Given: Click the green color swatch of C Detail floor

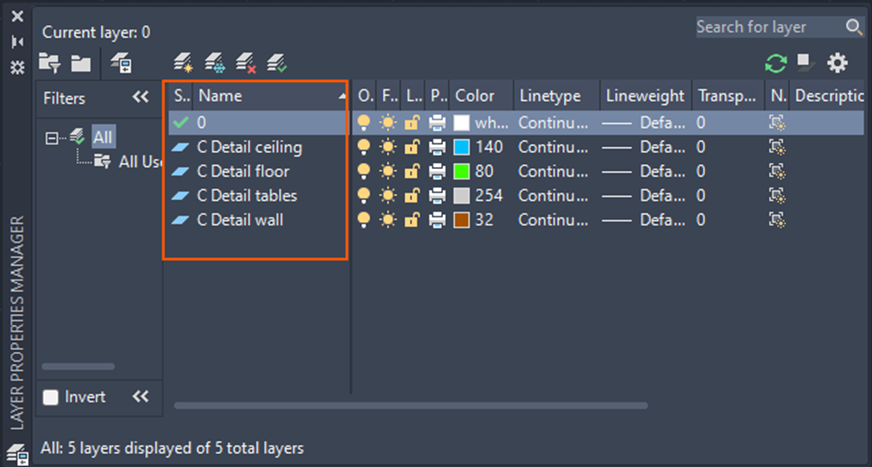Looking at the screenshot, I should click(461, 172).
